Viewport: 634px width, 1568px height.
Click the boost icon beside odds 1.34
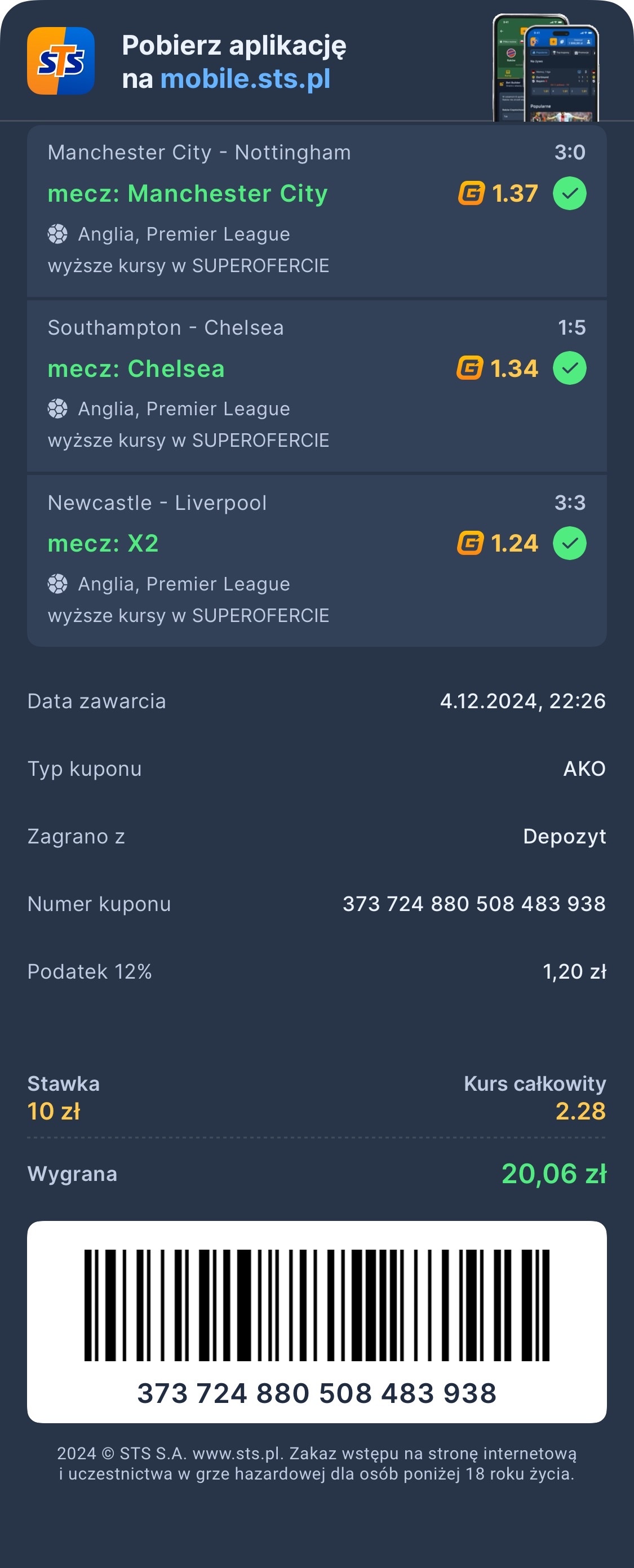click(x=469, y=368)
